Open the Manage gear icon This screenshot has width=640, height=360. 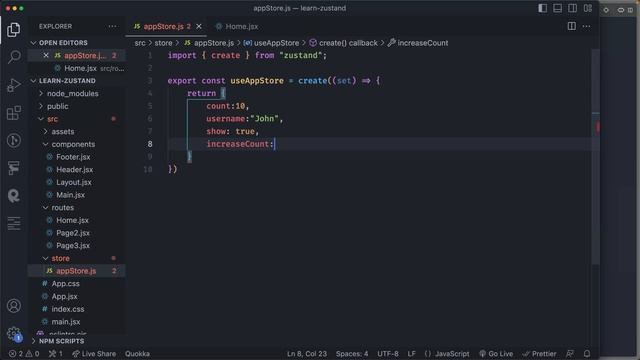14,333
